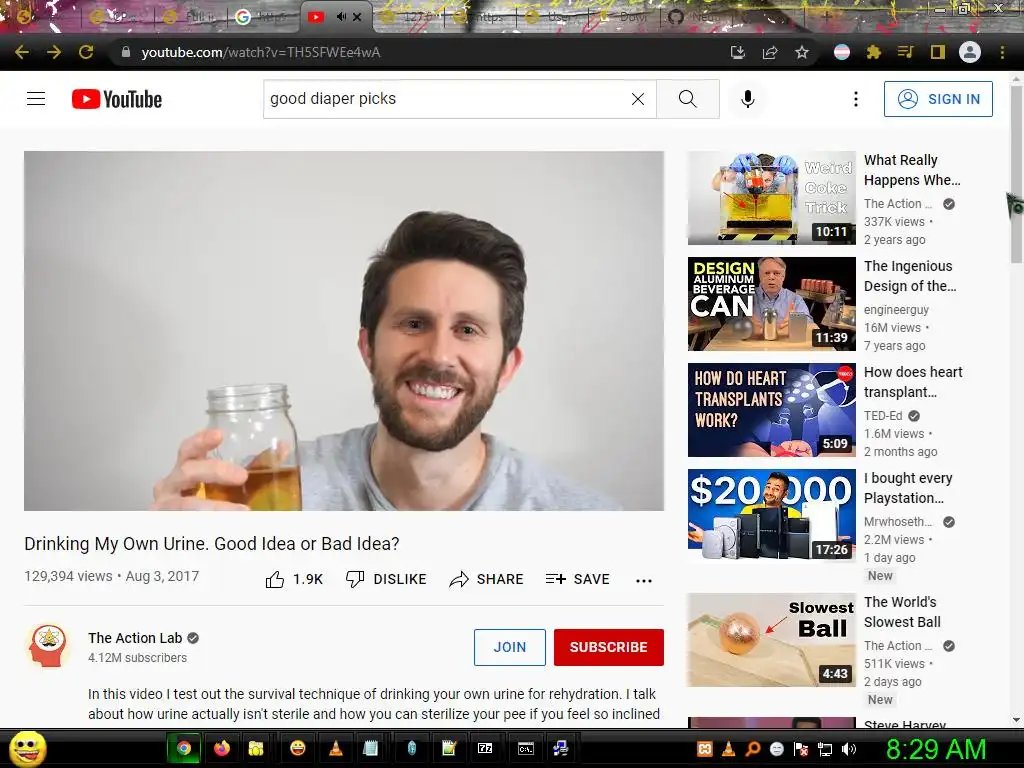This screenshot has width=1024, height=768.
Task: Close the active YouTube tab
Action: coord(357,17)
